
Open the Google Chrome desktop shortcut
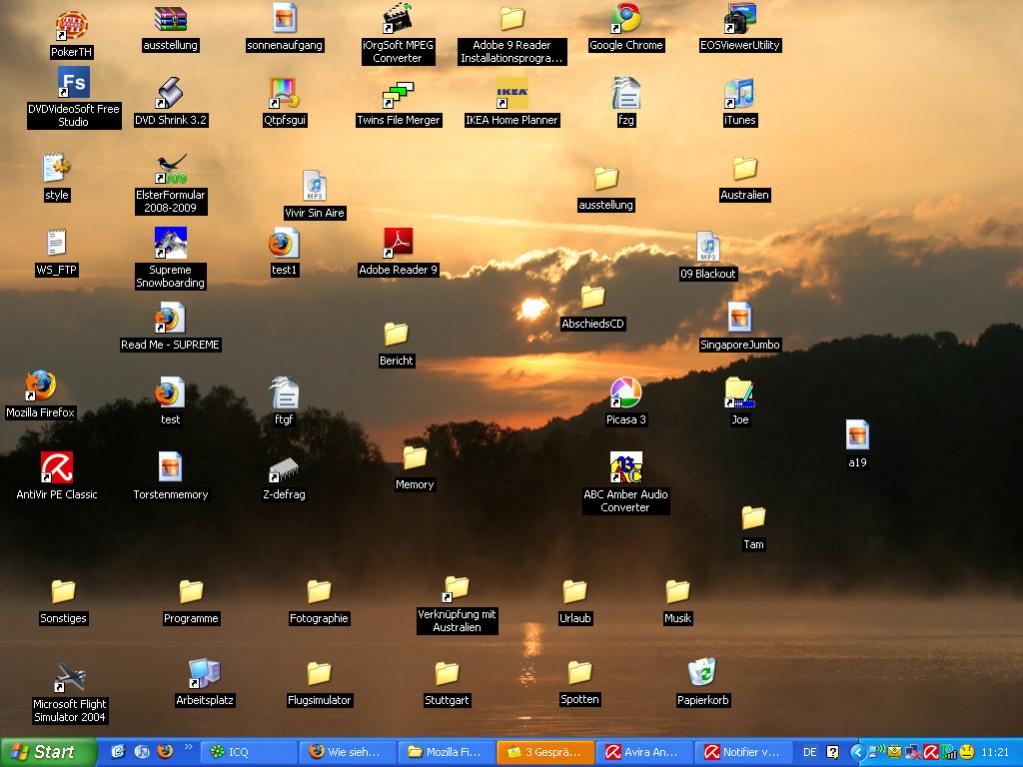[x=626, y=19]
